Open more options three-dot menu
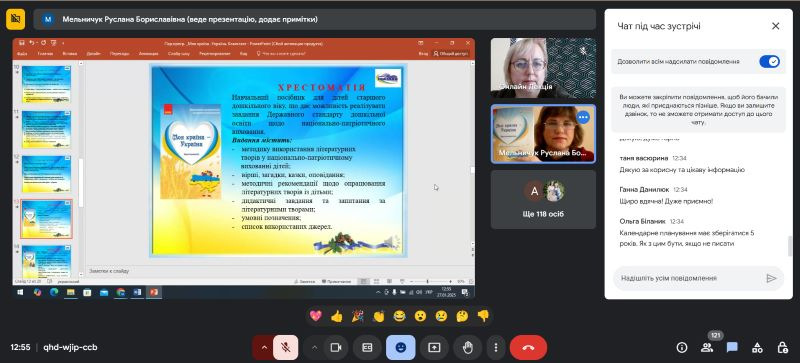This screenshot has height=363, width=800. [496, 348]
